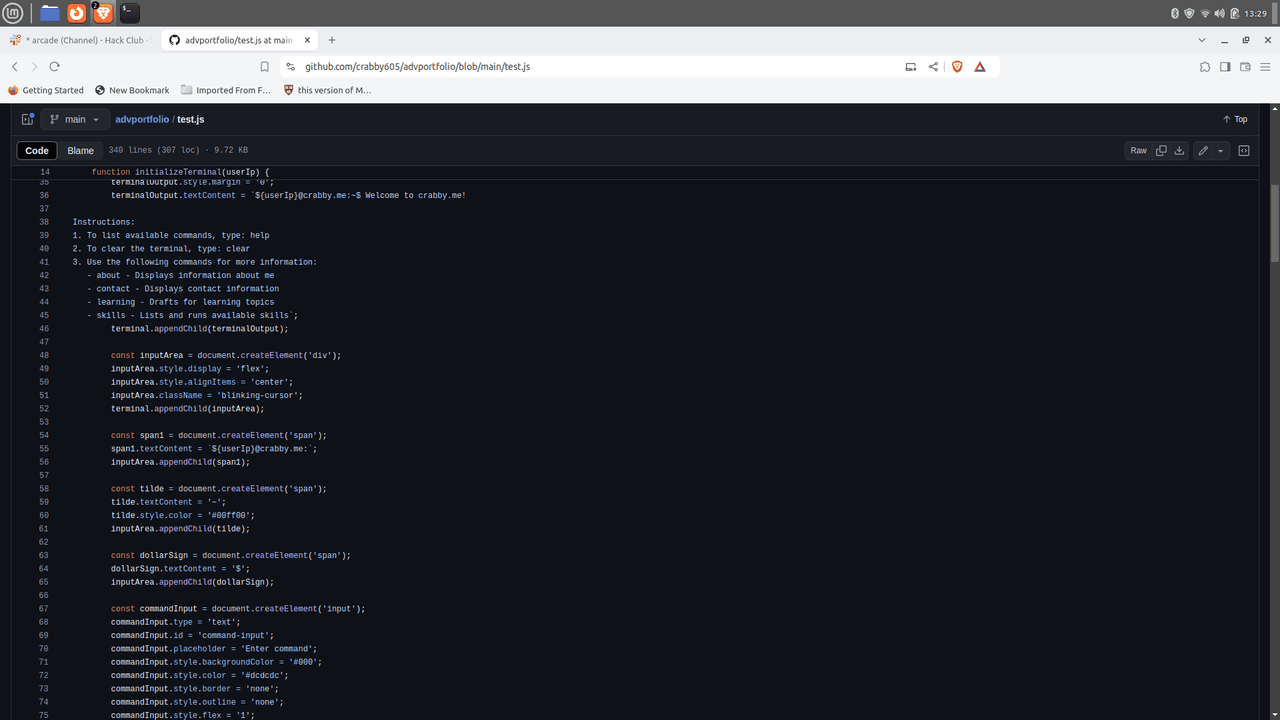This screenshot has width=1280, height=720.
Task: Switch to Blame view
Action: click(80, 151)
